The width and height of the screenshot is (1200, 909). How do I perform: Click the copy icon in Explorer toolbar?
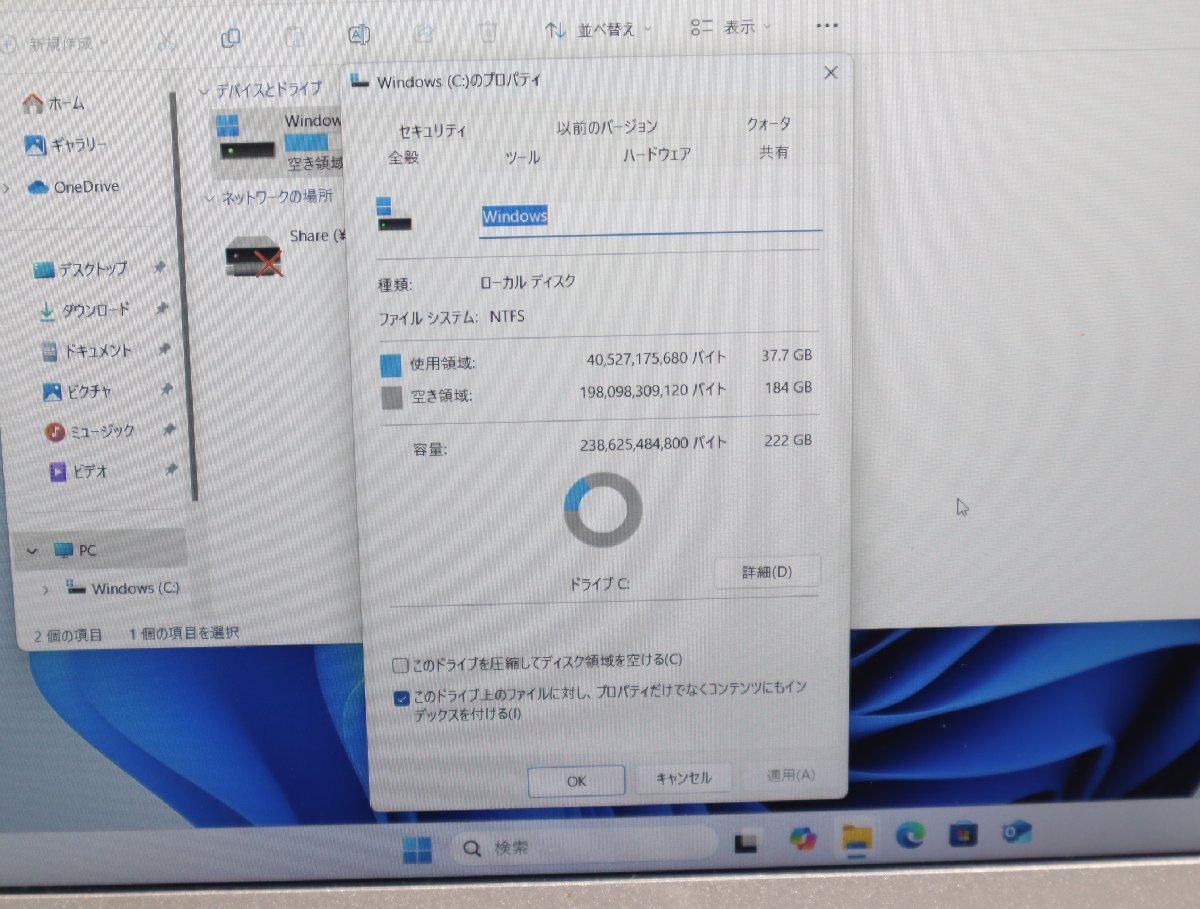coord(231,38)
